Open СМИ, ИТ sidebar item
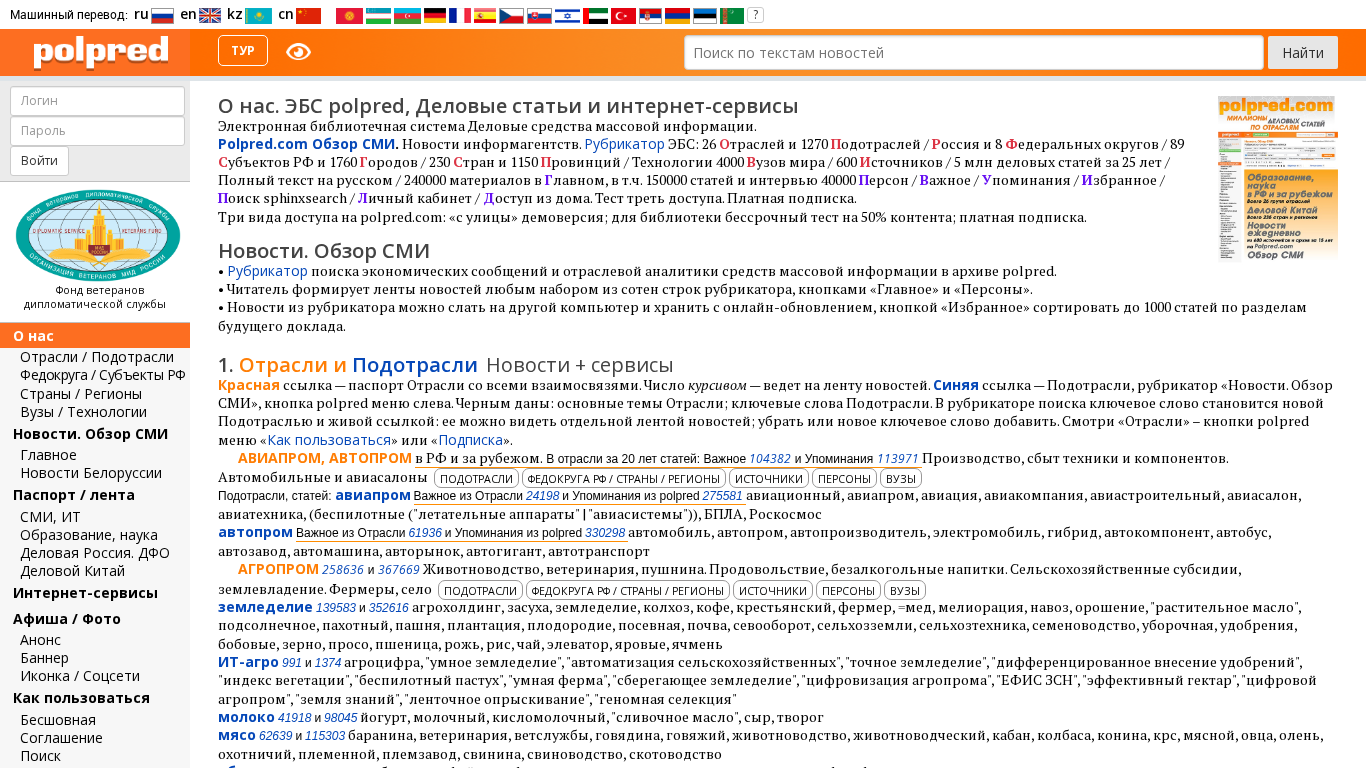The image size is (1366, 768). pos(50,517)
